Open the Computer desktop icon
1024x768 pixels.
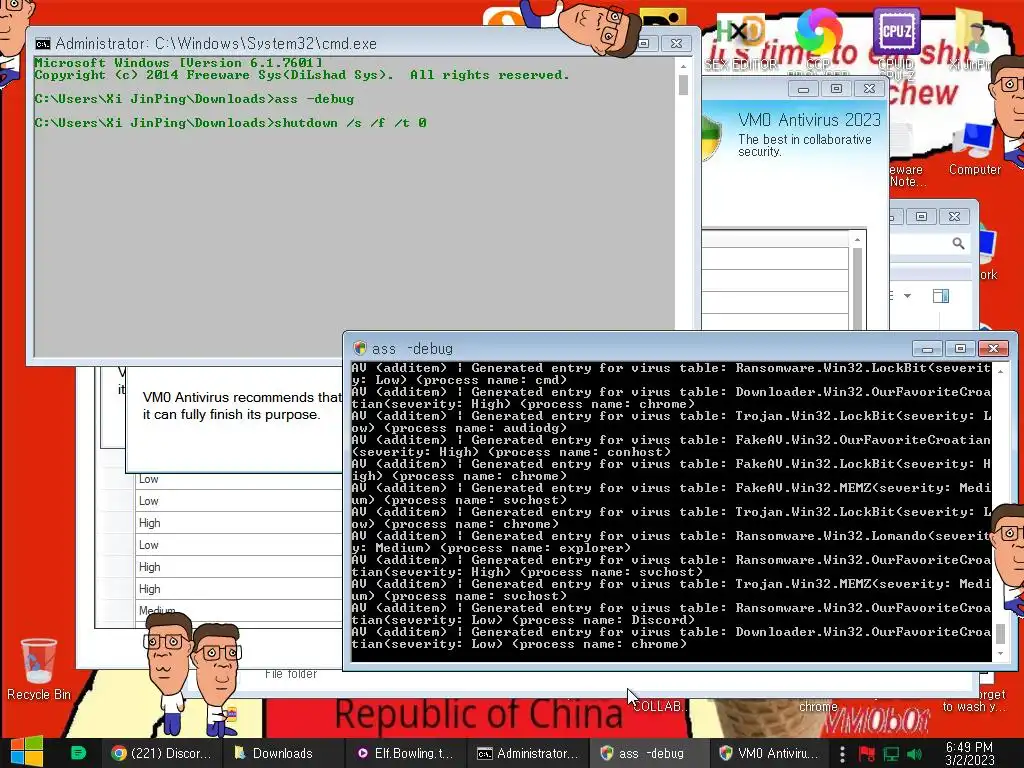pyautogui.click(x=974, y=149)
